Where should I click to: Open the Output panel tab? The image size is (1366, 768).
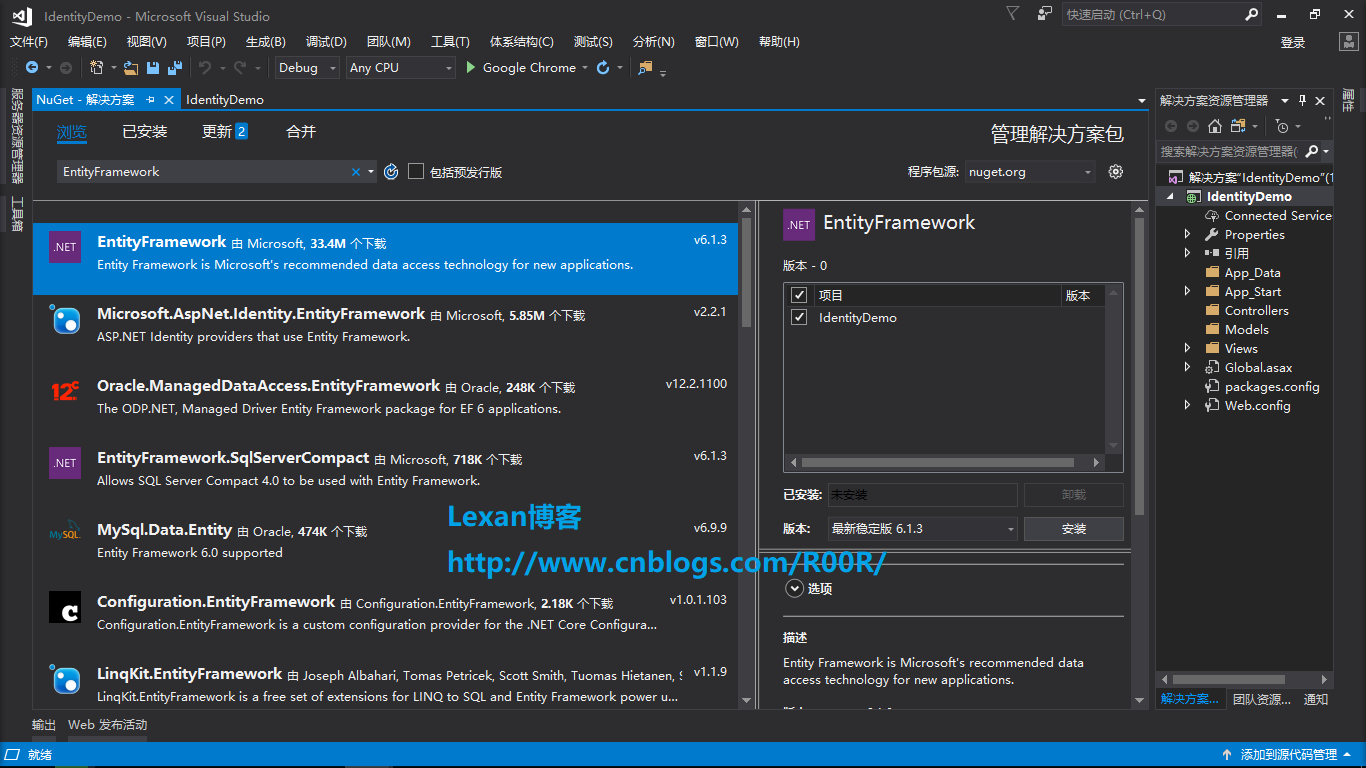click(x=44, y=725)
